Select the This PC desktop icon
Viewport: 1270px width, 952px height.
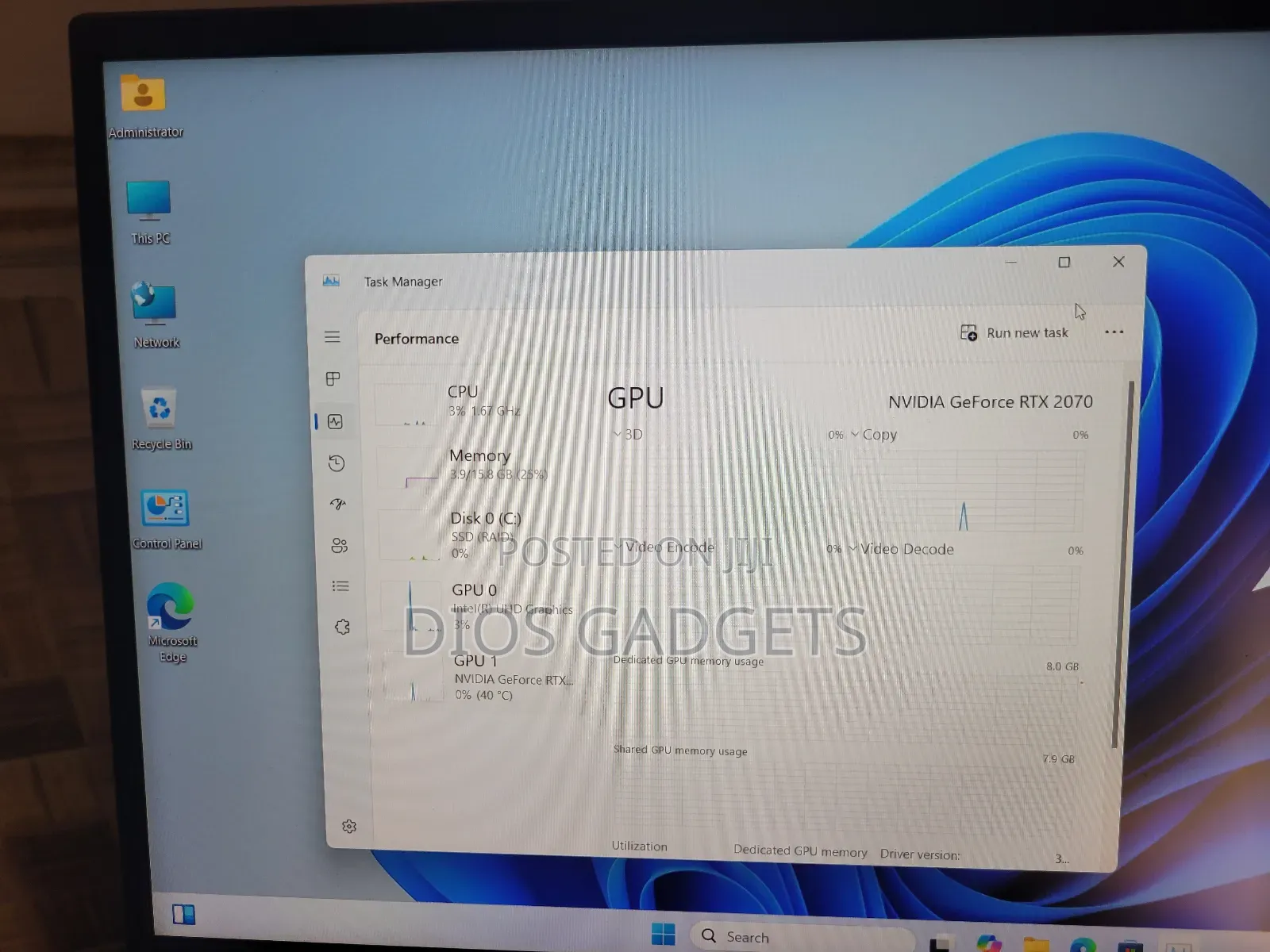(150, 213)
